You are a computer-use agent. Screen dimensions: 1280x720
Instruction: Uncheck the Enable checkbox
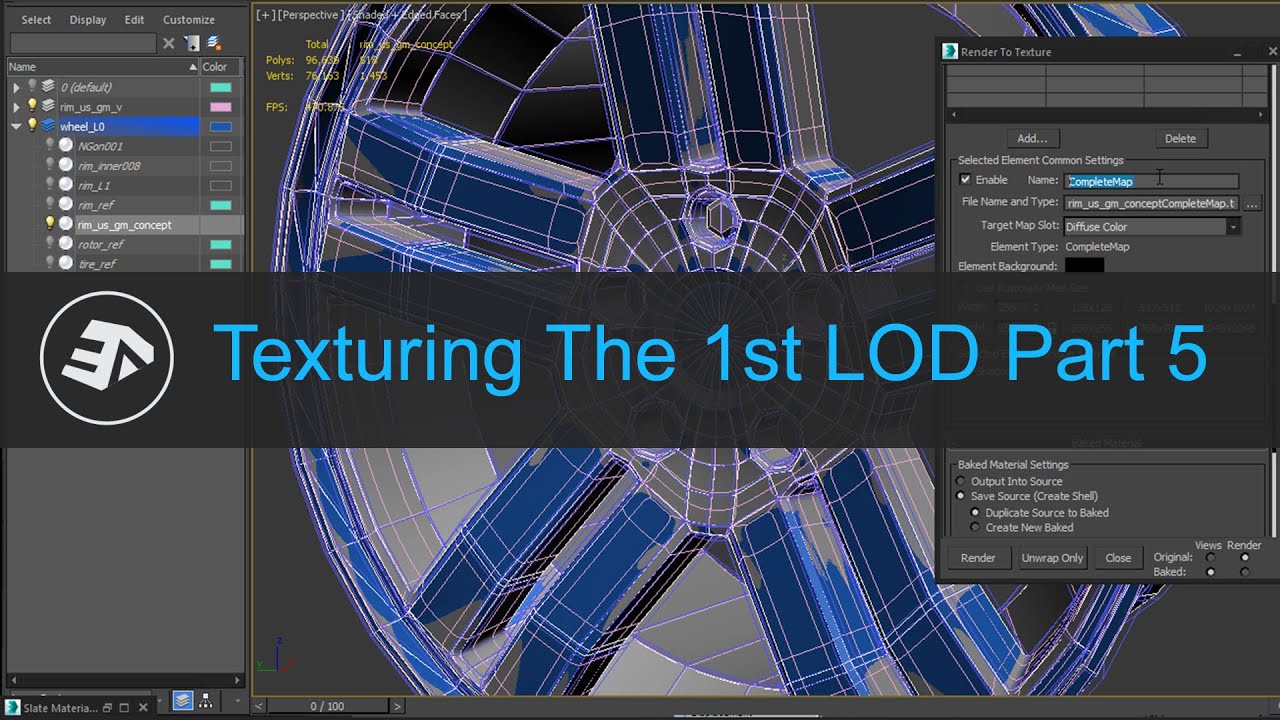tap(965, 180)
